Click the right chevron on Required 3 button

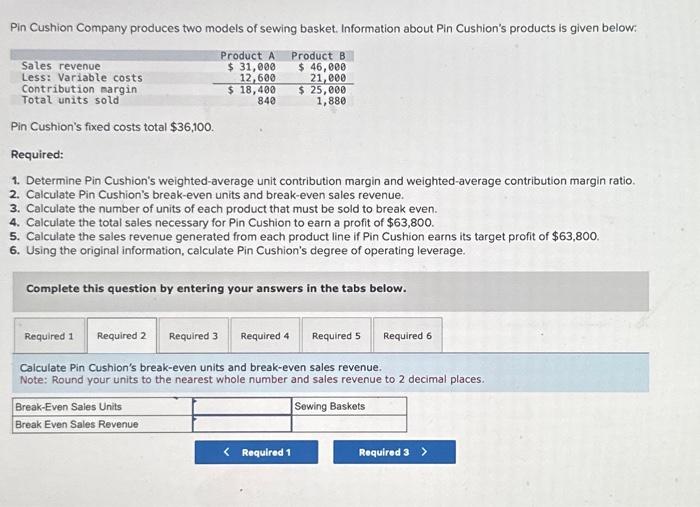(x=424, y=452)
